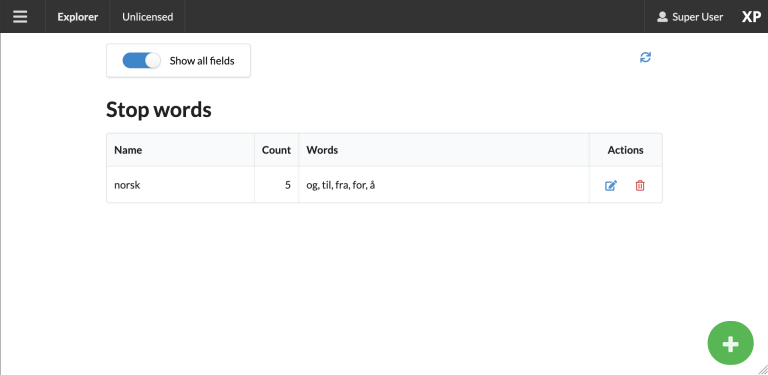The width and height of the screenshot is (768, 375).
Task: Open the hamburger menu
Action: [20, 17]
